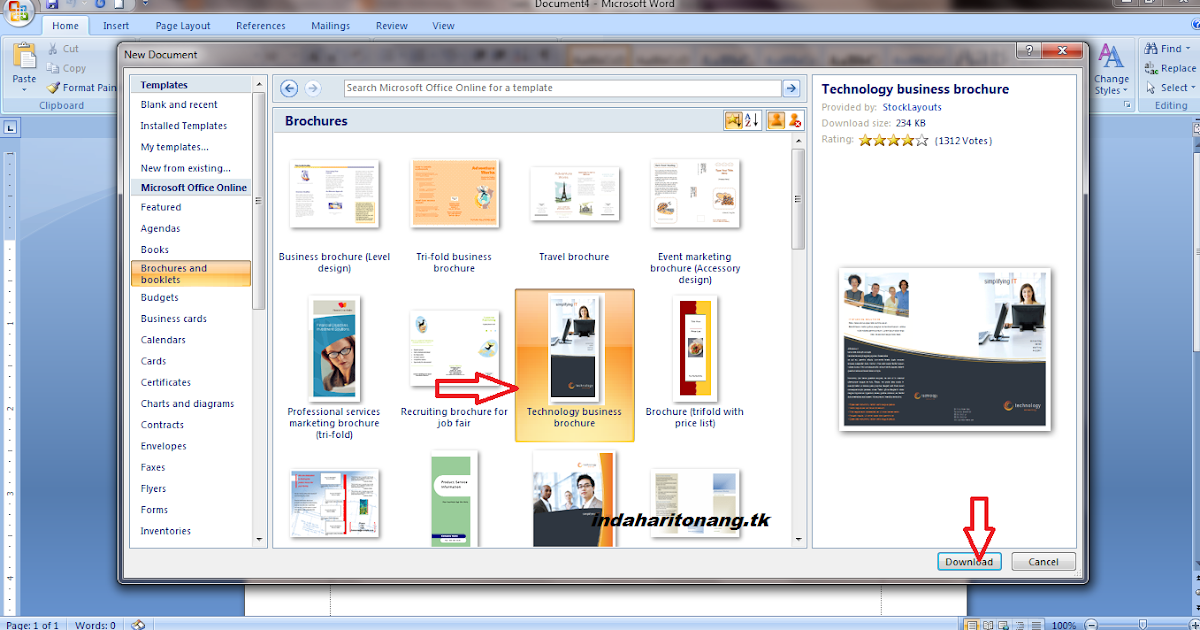This screenshot has width=1200, height=630.
Task: Select the Travel brochure thumbnail
Action: pyautogui.click(x=574, y=195)
